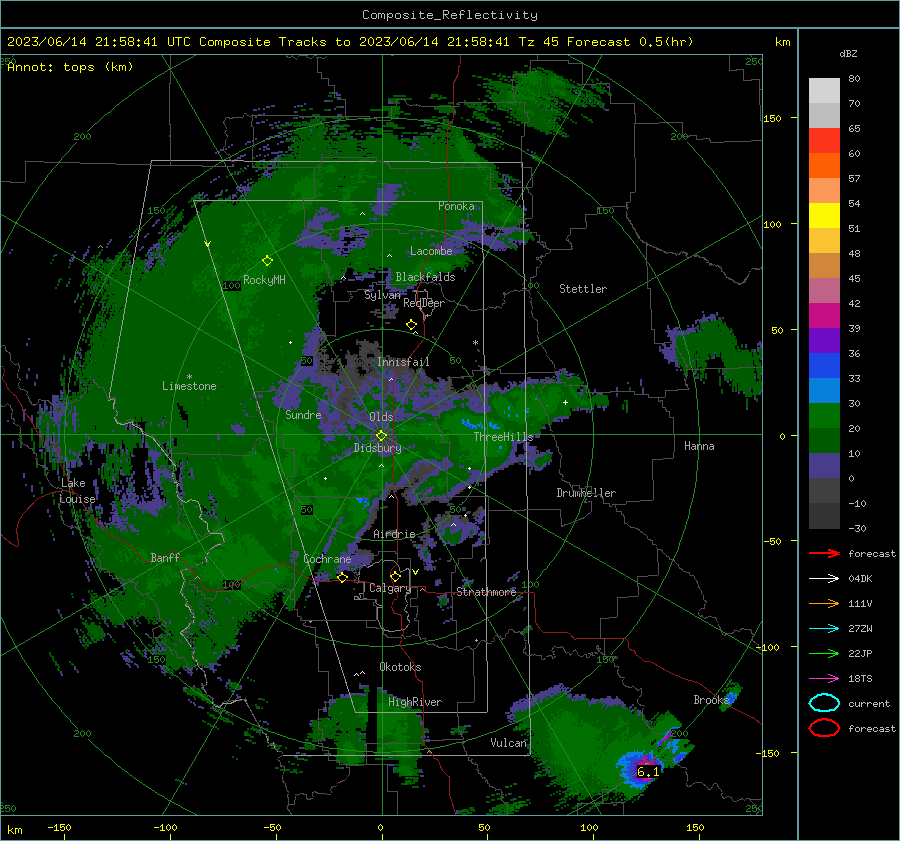
Task: Click the slate purple swatch in dBZ scale
Action: [824, 465]
